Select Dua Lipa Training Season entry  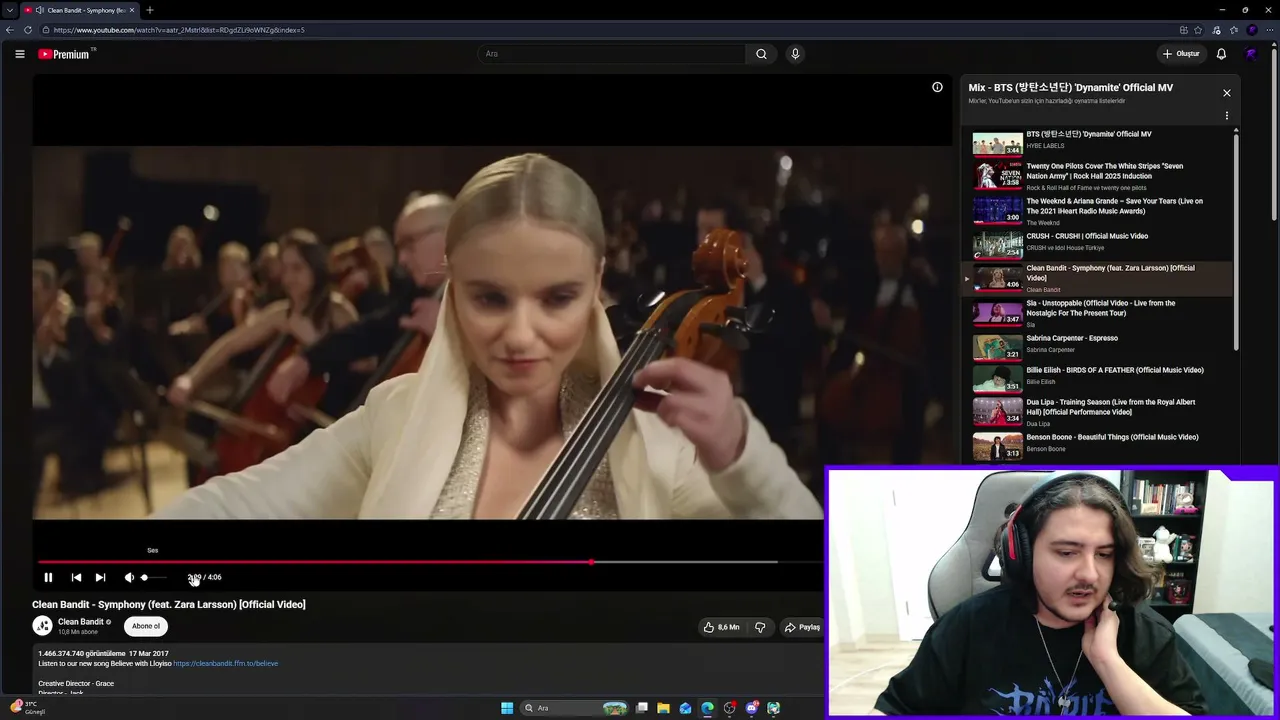(x=1097, y=412)
